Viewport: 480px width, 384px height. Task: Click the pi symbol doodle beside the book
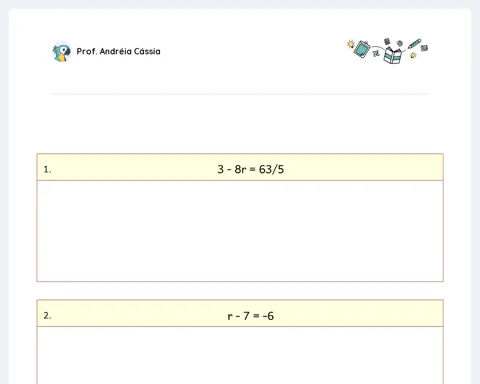coord(376,53)
